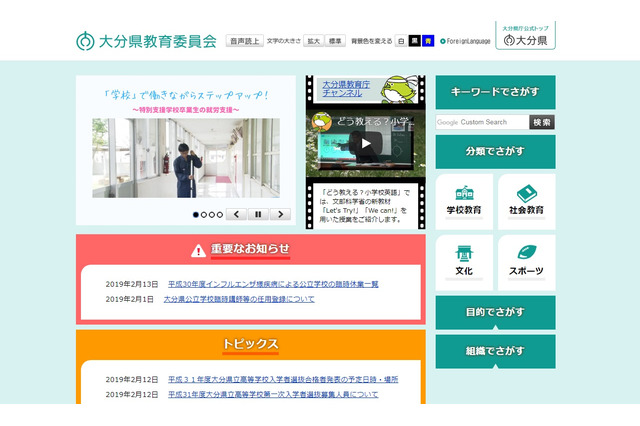Image resolution: width=640 pixels, height=426 pixels.
Task: Open the 合格者発表の予定日時・場所 topic link
Action: click(283, 379)
